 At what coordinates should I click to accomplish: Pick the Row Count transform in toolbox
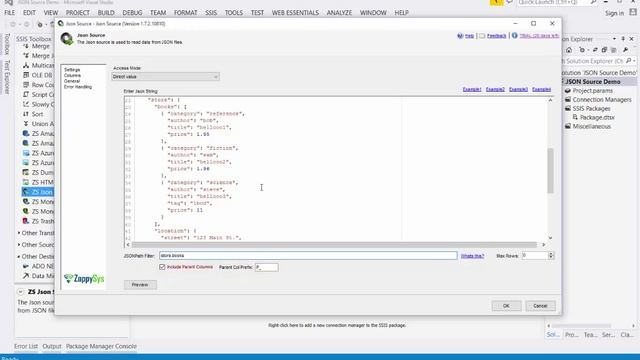coord(38,85)
